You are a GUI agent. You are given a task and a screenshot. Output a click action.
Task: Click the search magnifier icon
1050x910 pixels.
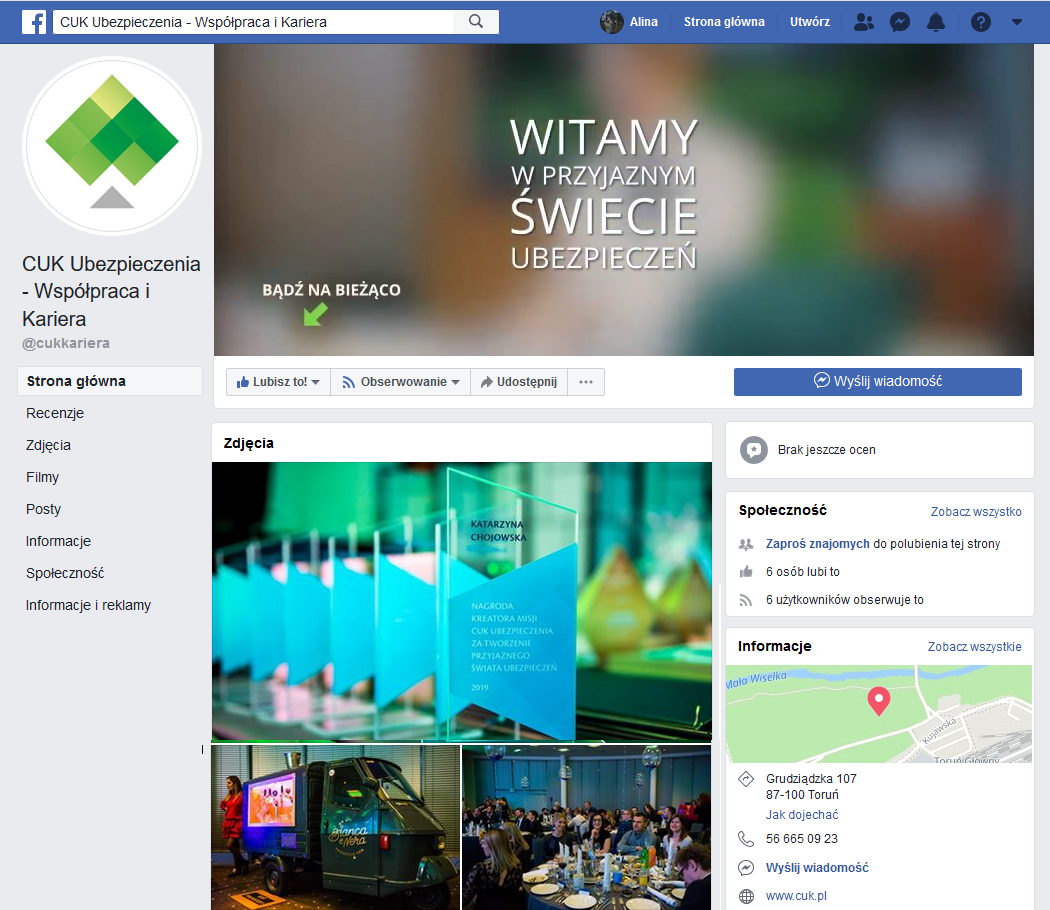pos(476,21)
